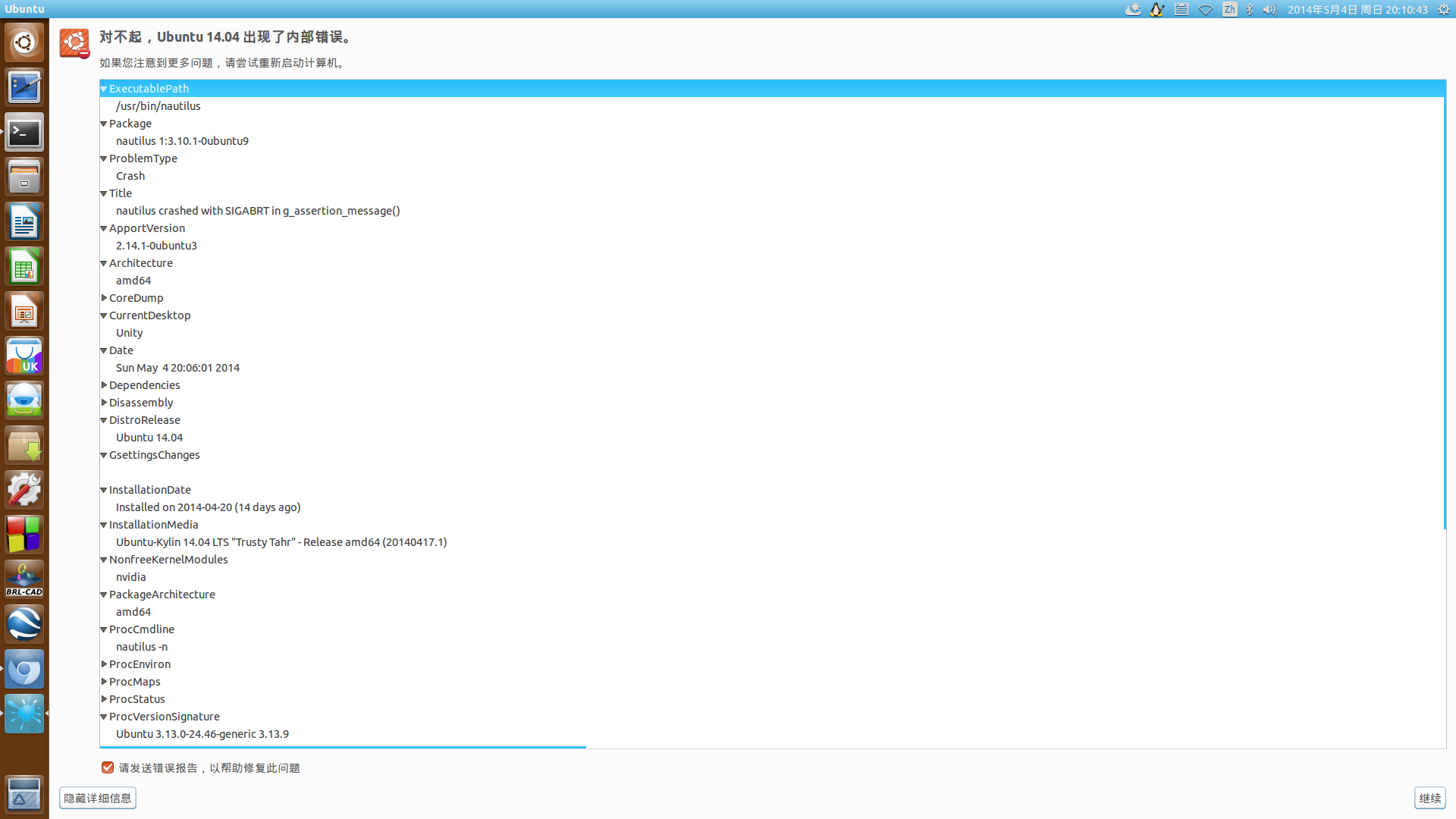Launch LibreOffice Writer

pos(24,222)
